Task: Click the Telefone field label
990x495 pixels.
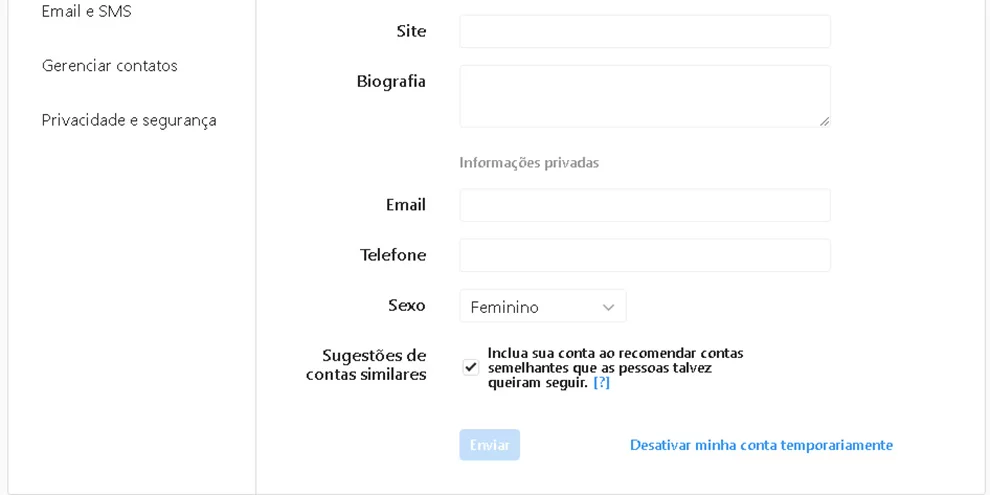Action: (393, 255)
